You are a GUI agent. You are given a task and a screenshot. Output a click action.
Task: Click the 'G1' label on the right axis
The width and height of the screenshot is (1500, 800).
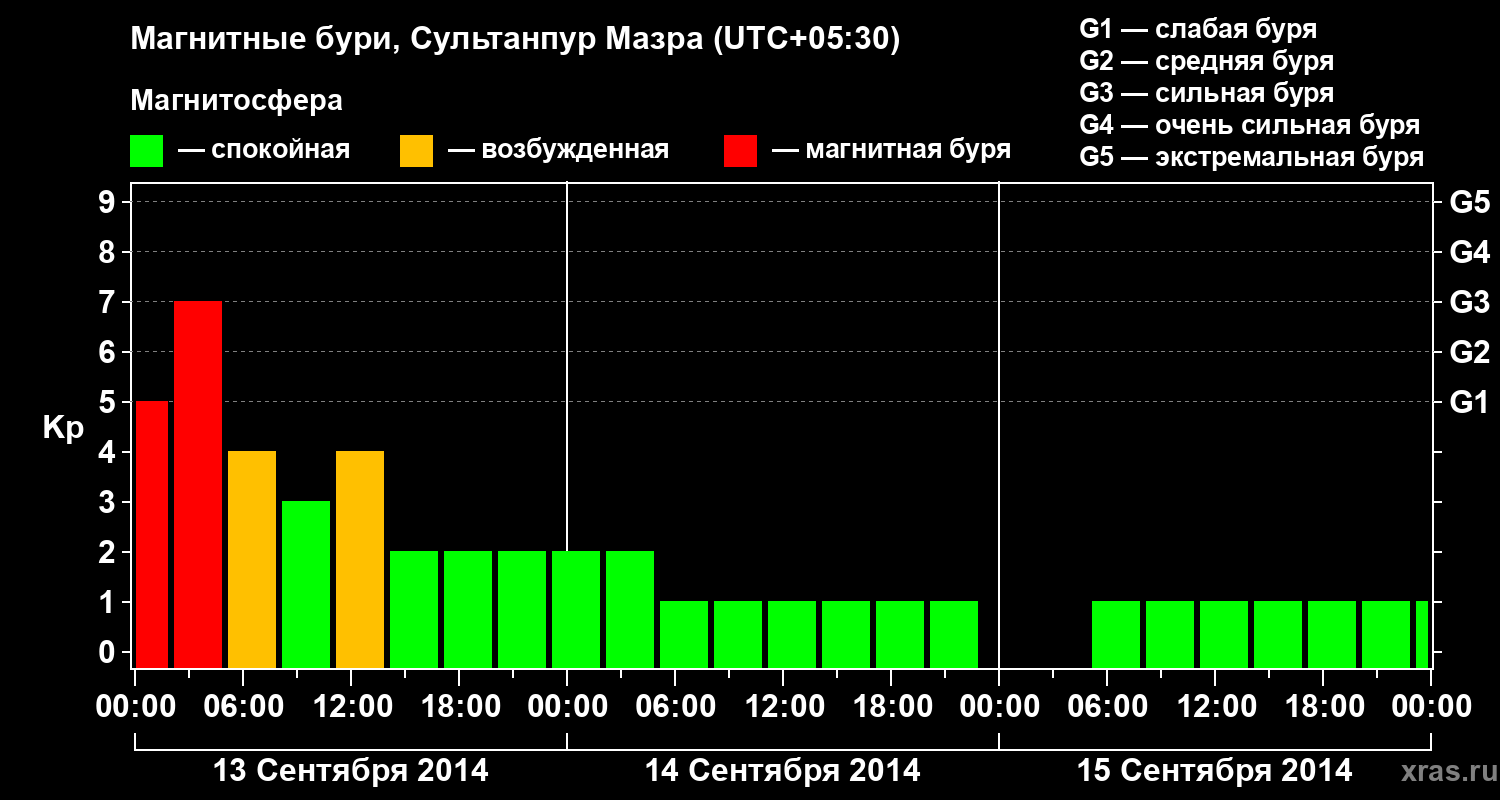click(x=1469, y=402)
